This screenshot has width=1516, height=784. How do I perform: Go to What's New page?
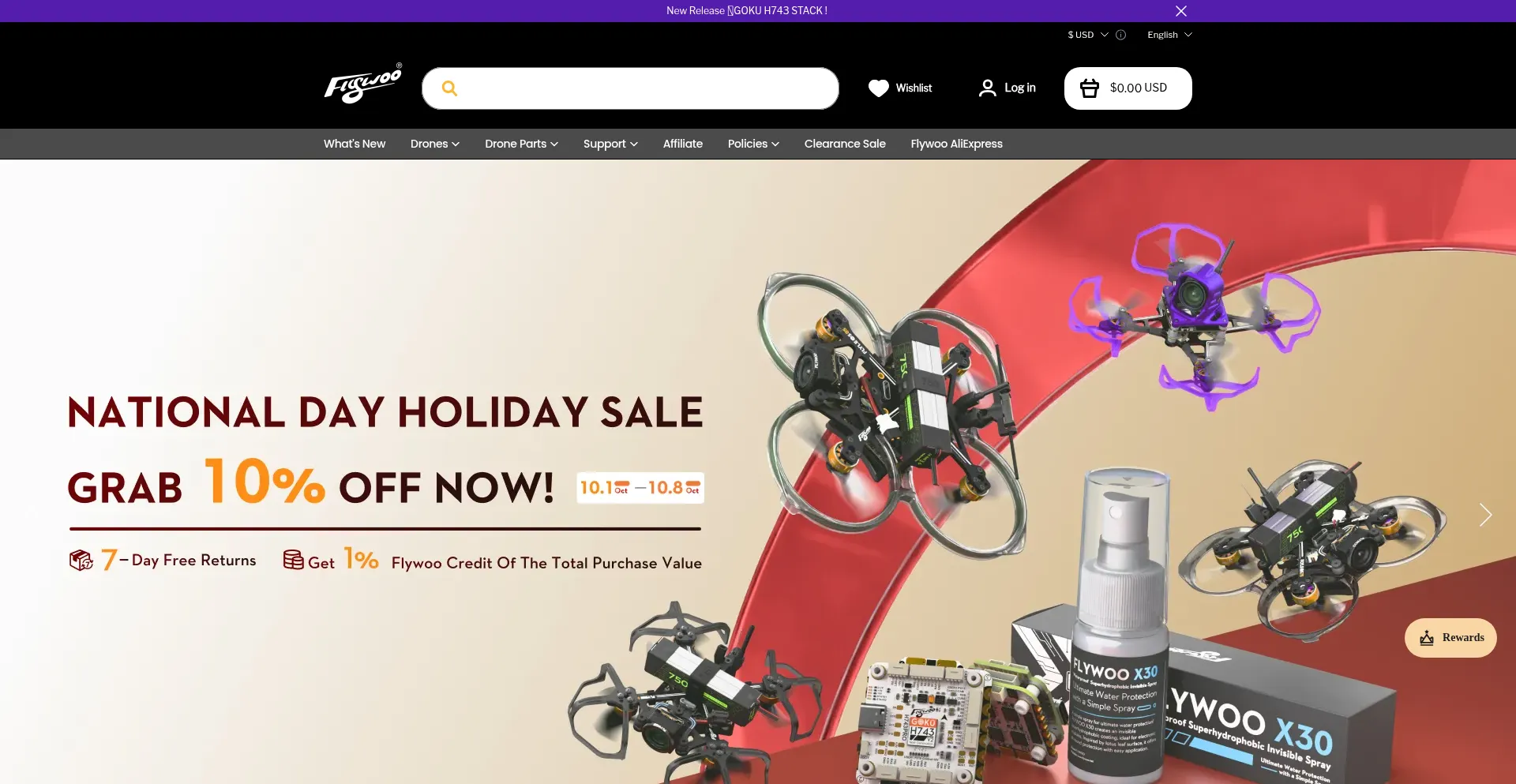[355, 144]
